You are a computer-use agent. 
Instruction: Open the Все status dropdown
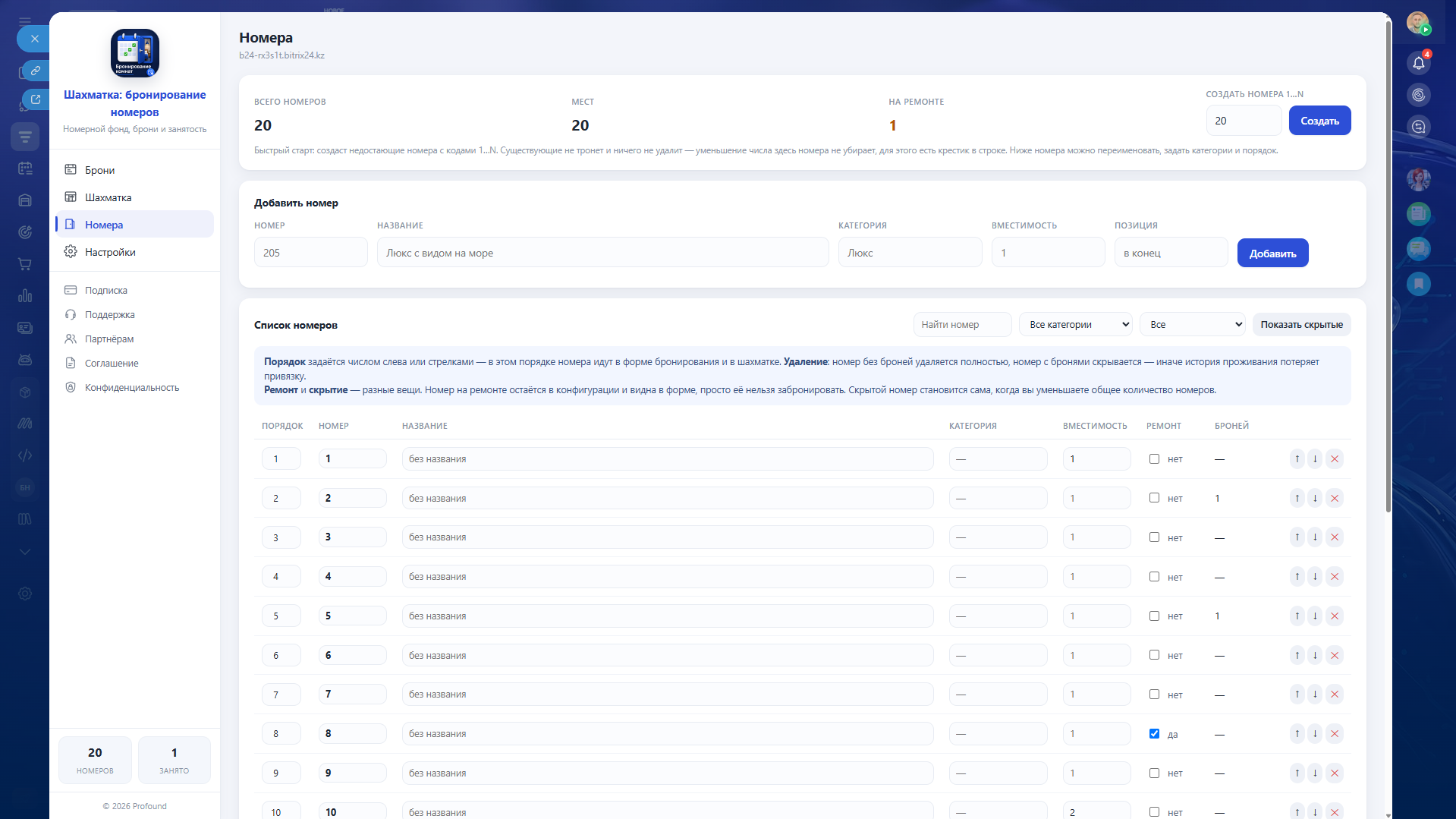1192,324
